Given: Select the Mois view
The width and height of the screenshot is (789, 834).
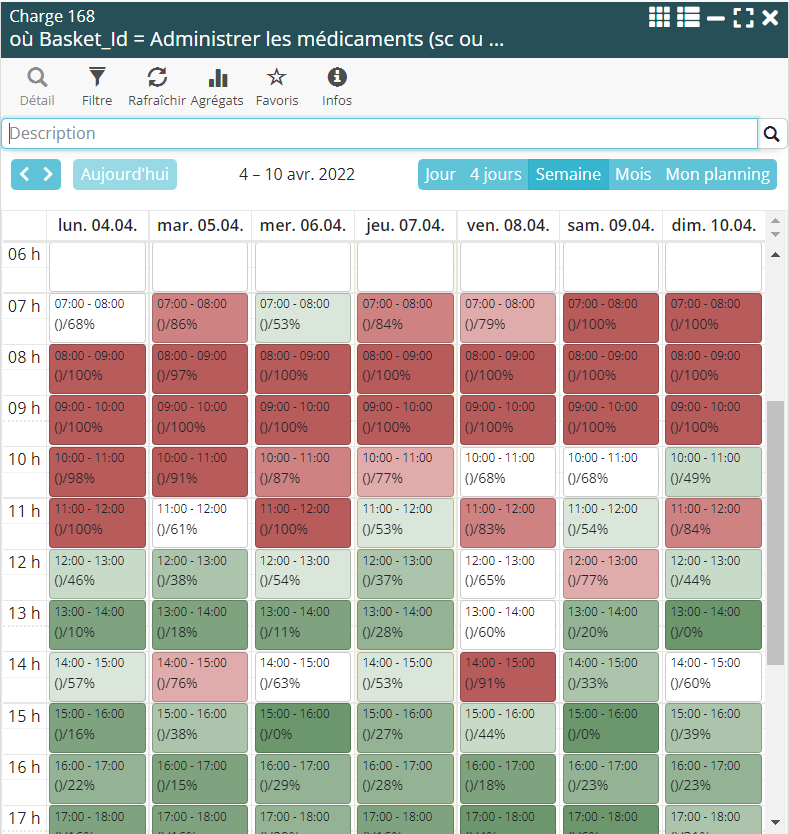Looking at the screenshot, I should click(633, 174).
